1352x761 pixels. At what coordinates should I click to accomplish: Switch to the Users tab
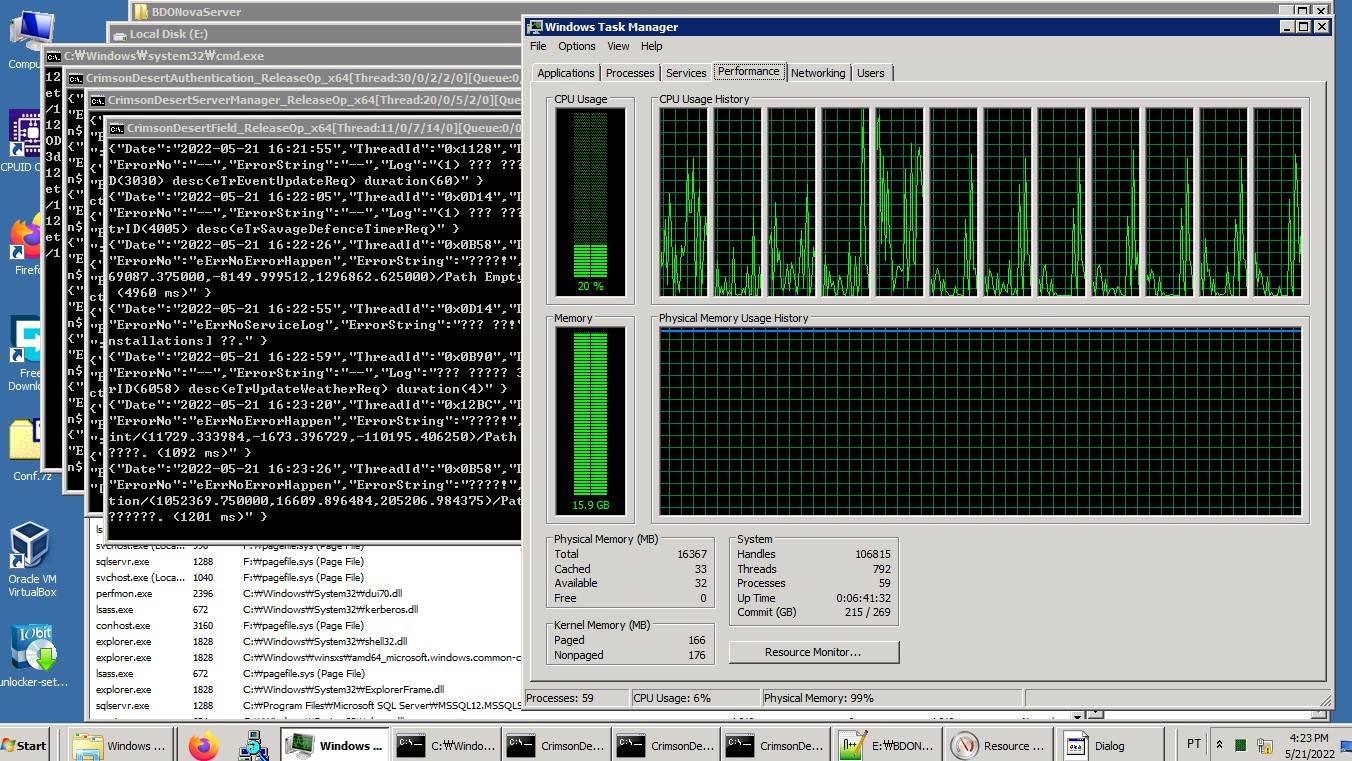coord(871,73)
